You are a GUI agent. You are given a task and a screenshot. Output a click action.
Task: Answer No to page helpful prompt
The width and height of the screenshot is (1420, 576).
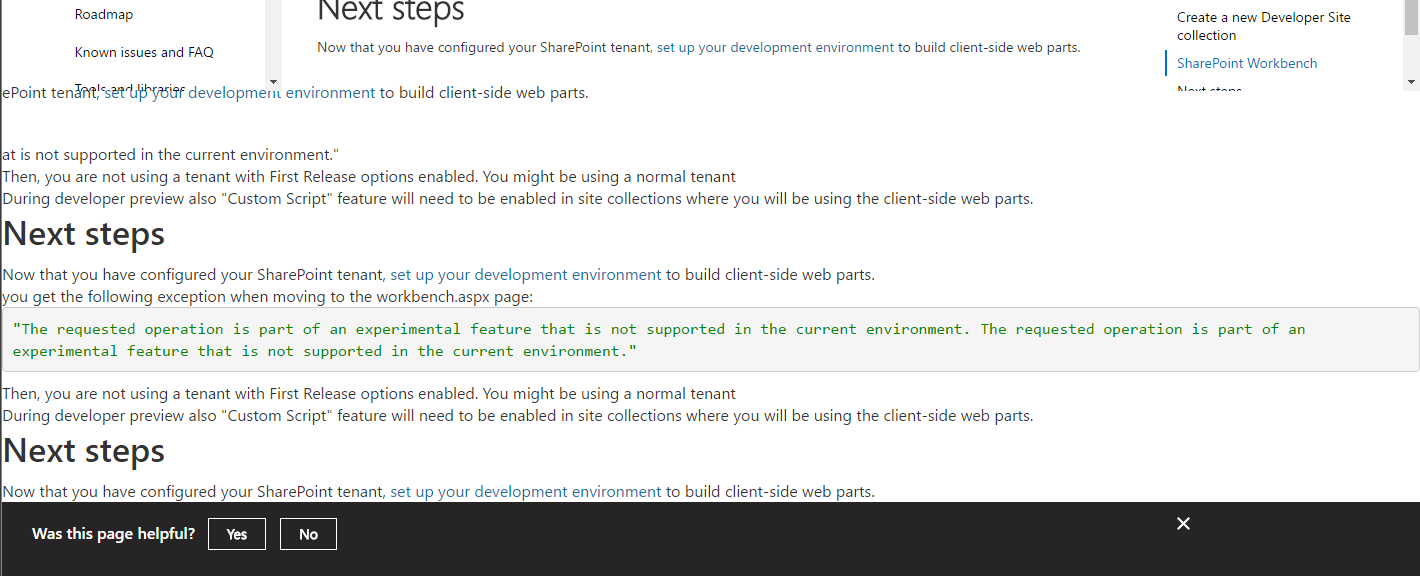[308, 534]
